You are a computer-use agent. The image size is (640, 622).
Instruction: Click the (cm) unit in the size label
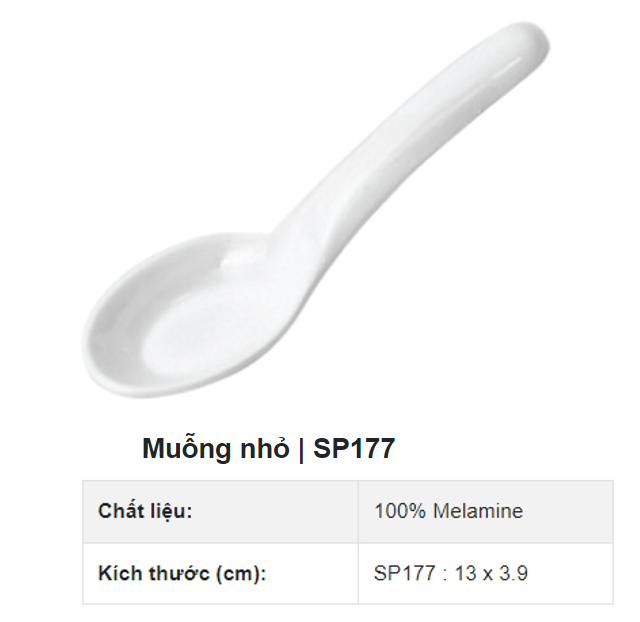point(245,574)
